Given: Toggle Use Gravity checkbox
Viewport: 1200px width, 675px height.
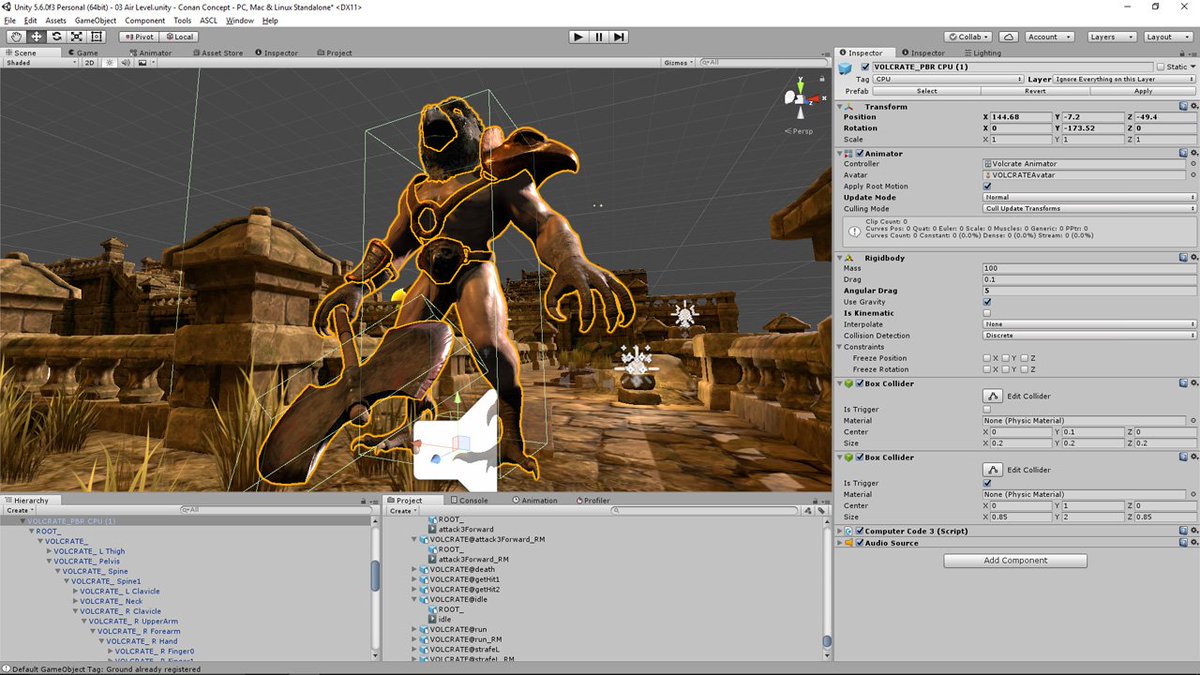Looking at the screenshot, I should click(x=988, y=302).
